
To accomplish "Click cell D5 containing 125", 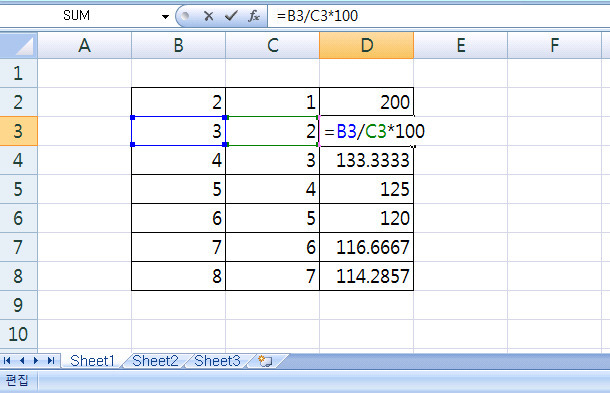I will coord(366,189).
